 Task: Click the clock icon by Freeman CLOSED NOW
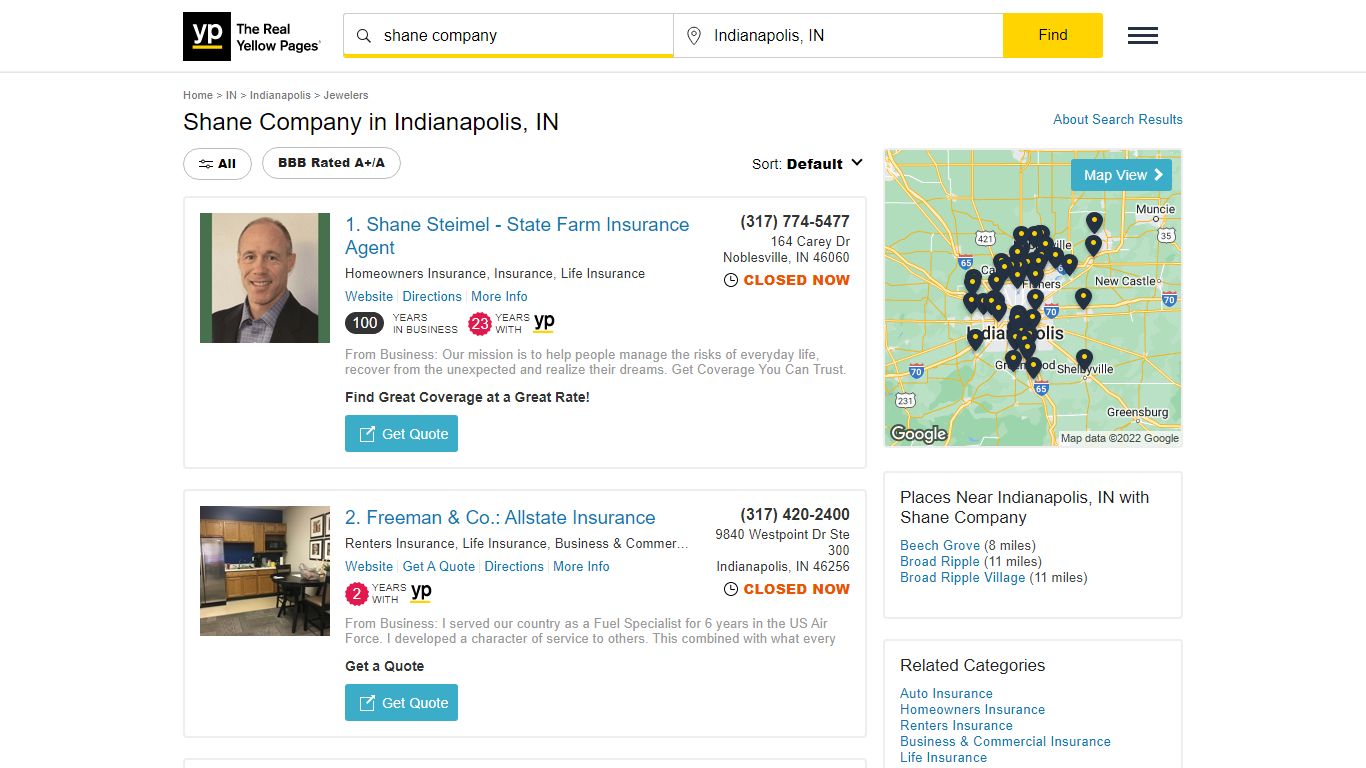(731, 590)
